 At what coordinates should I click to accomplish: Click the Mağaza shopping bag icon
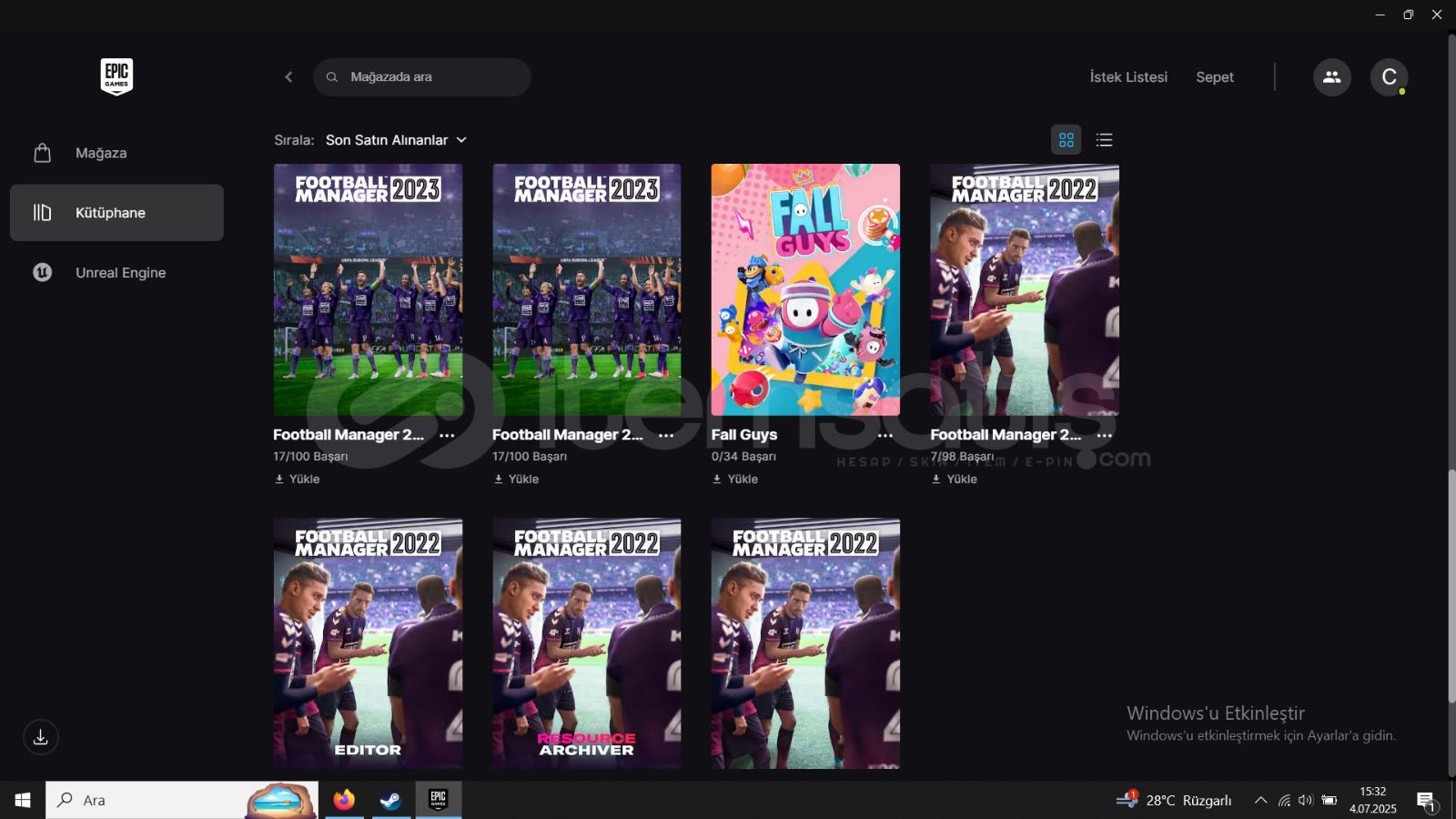coord(42,153)
